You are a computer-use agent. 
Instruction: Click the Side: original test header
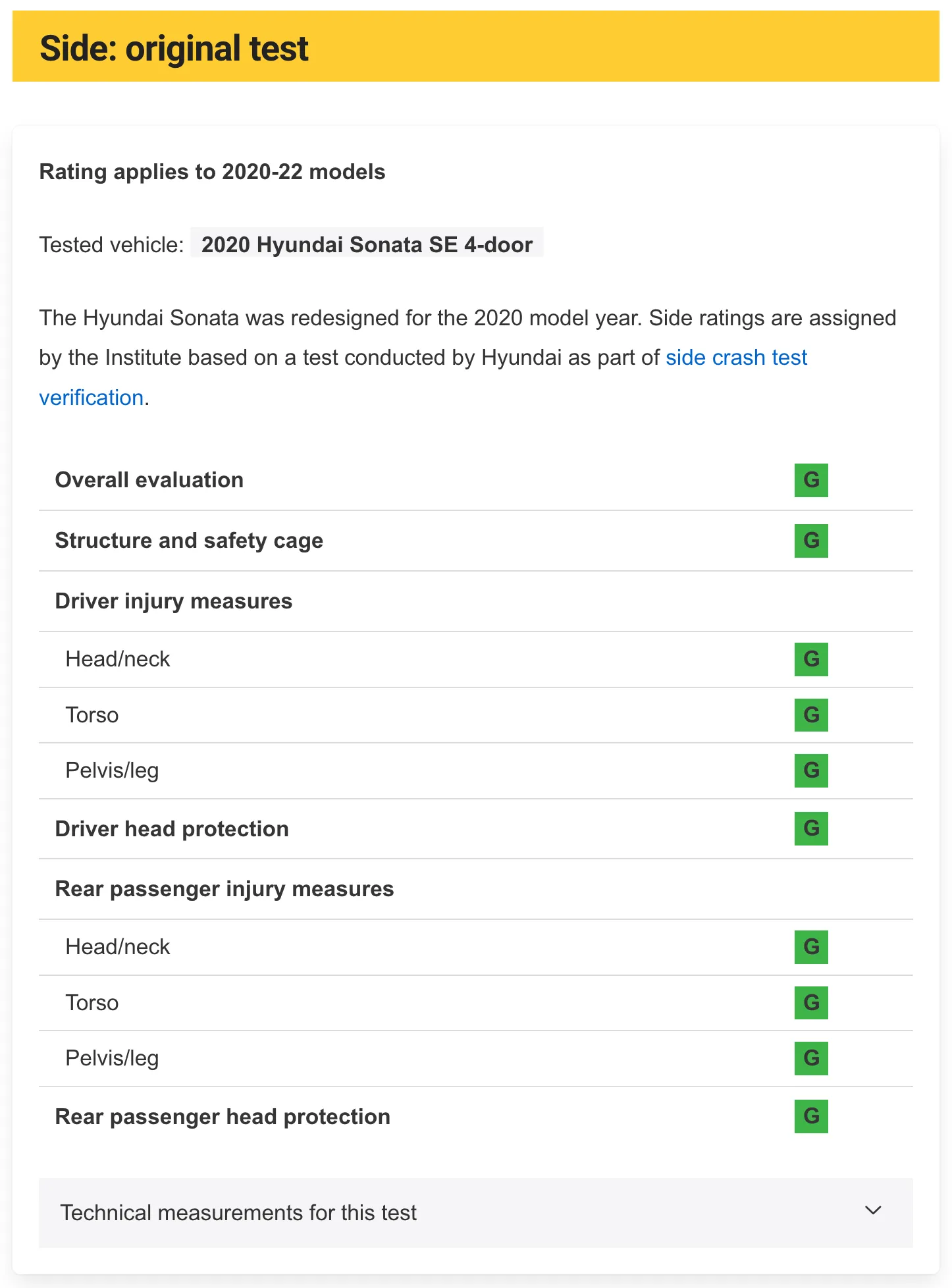coord(174,49)
